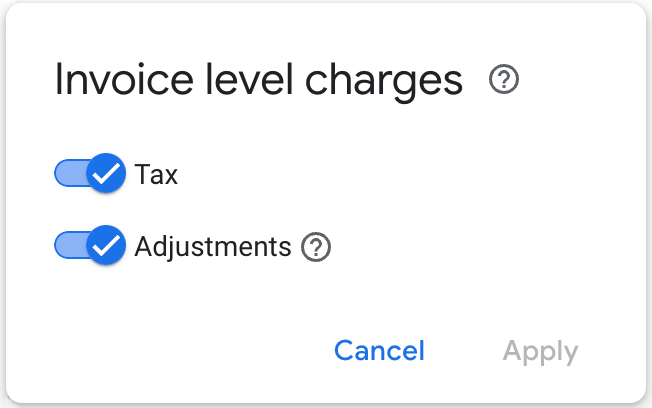Toggle Tax invoice level charge off

point(90,174)
